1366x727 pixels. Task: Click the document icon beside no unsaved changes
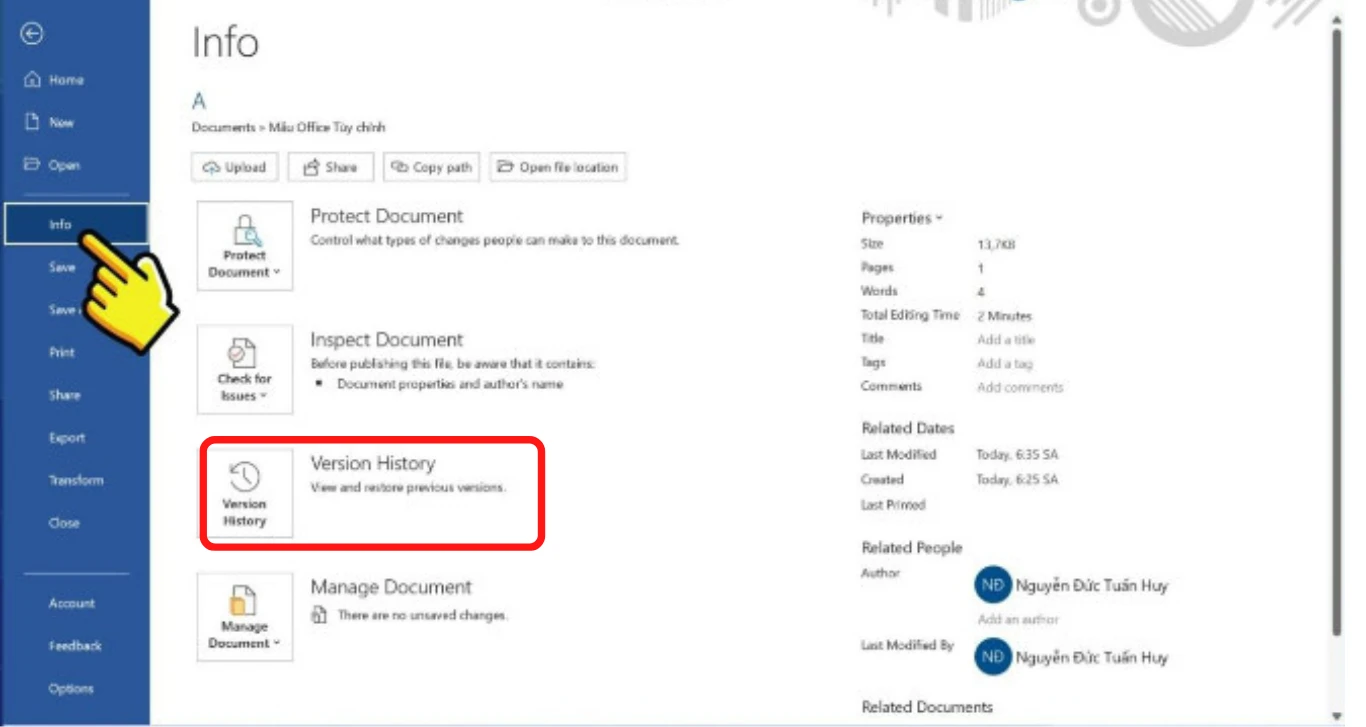coord(319,616)
